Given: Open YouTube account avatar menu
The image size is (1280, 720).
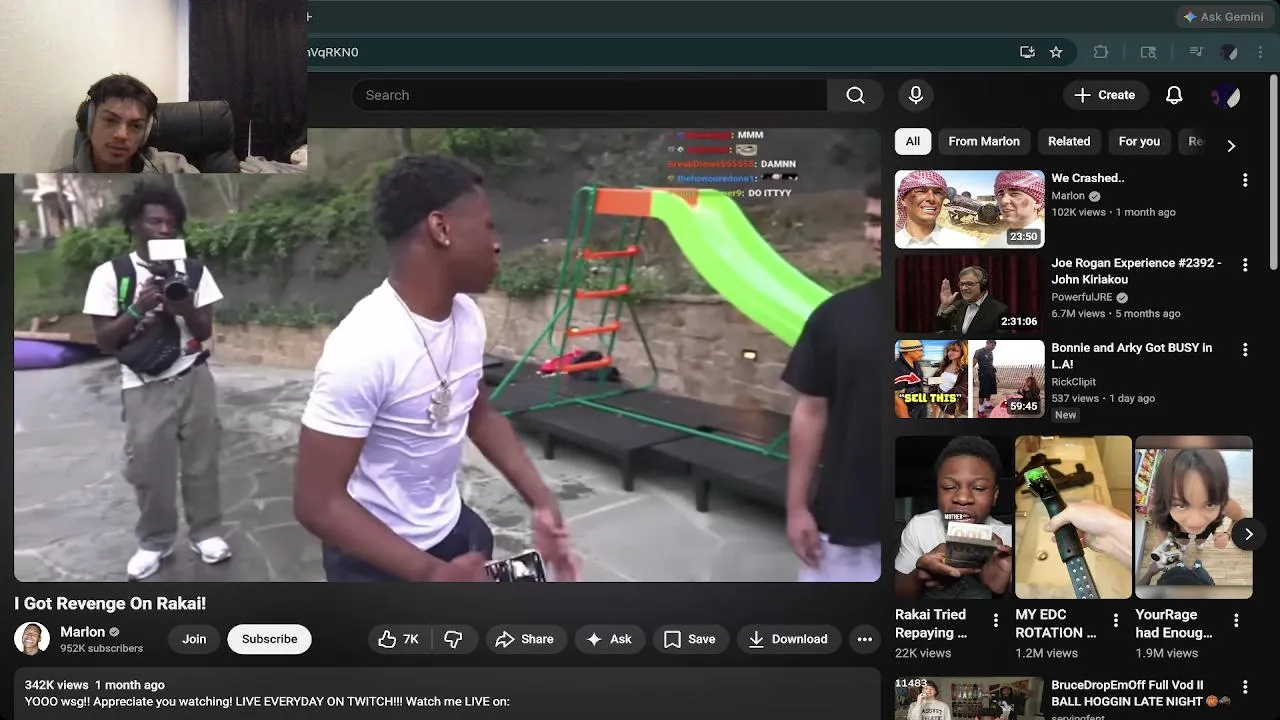Looking at the screenshot, I should click(1226, 95).
